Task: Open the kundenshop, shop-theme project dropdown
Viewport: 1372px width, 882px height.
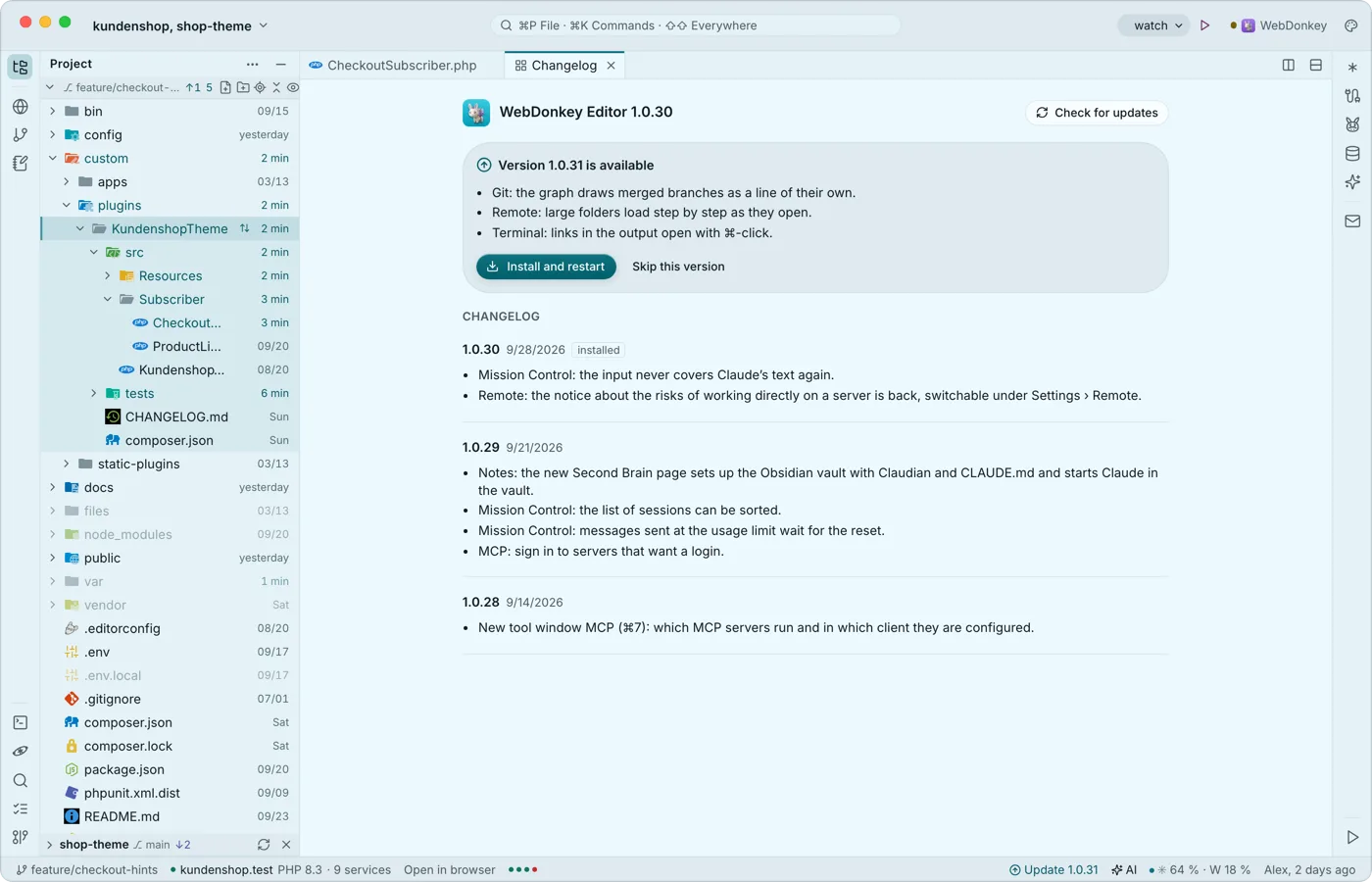Action: (x=180, y=25)
